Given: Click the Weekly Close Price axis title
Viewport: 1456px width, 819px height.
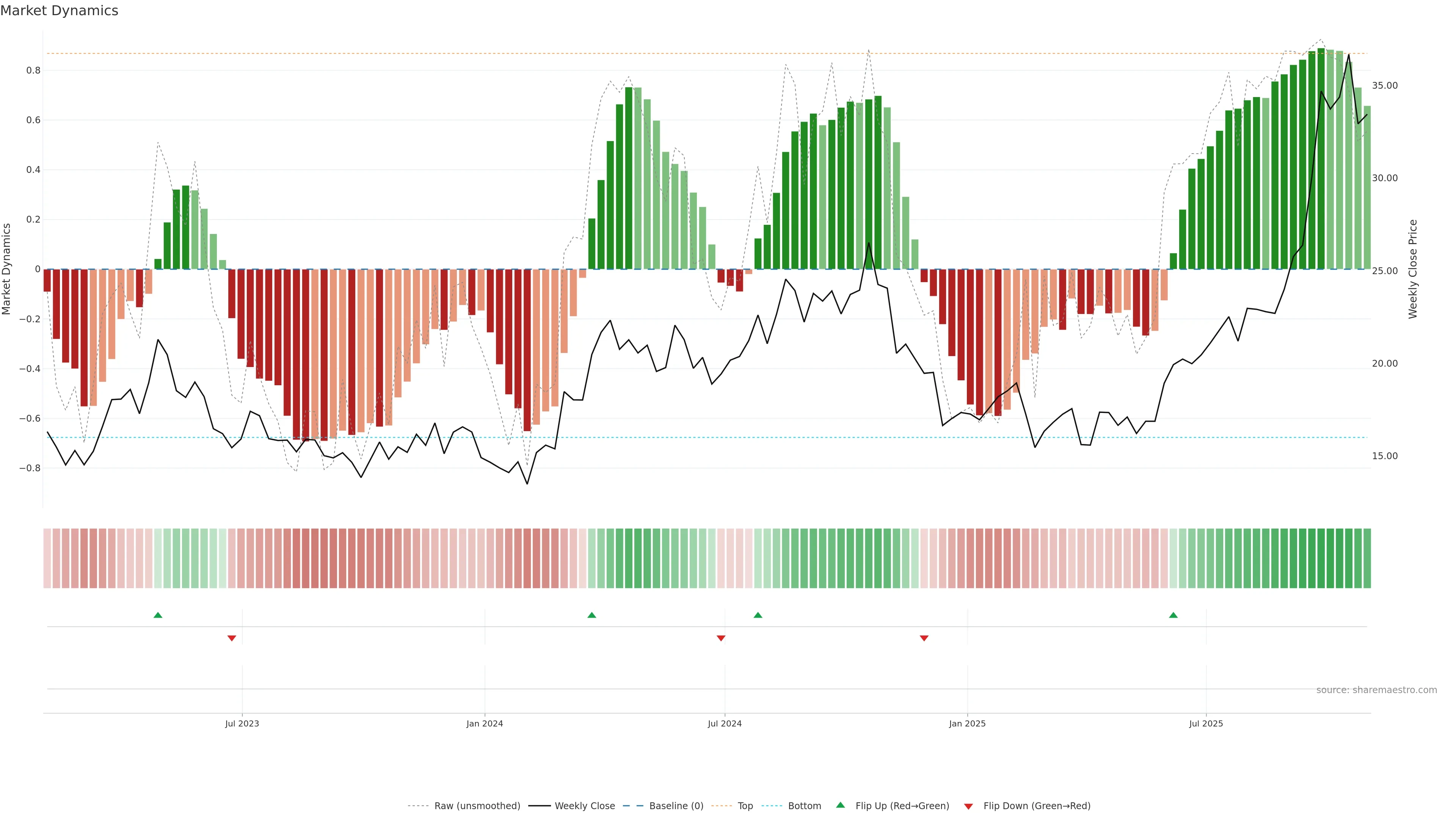Looking at the screenshot, I should (1412, 269).
